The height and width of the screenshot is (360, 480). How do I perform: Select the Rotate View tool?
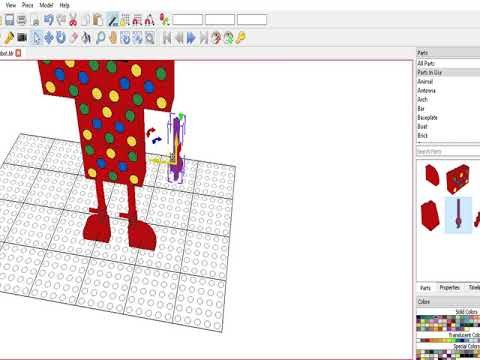[x=125, y=38]
